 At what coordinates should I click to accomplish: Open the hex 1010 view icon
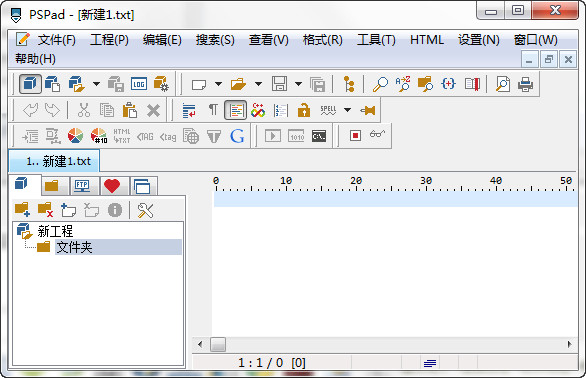coord(297,136)
